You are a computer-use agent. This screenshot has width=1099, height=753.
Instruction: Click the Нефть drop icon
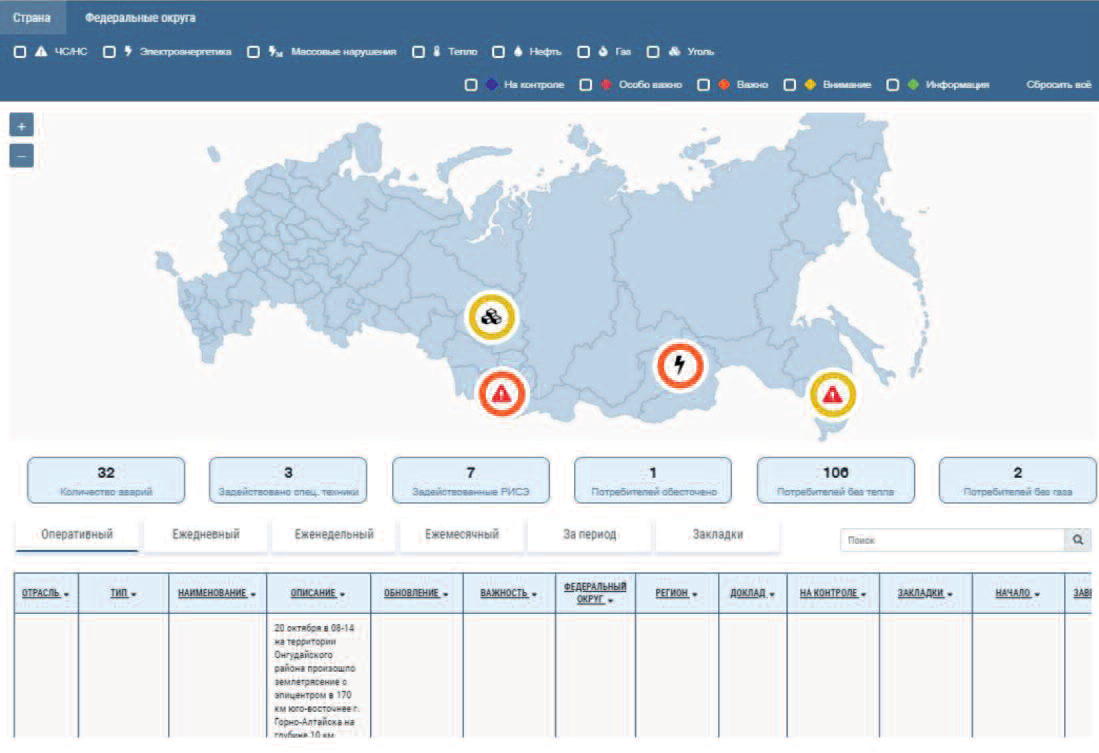[x=518, y=51]
